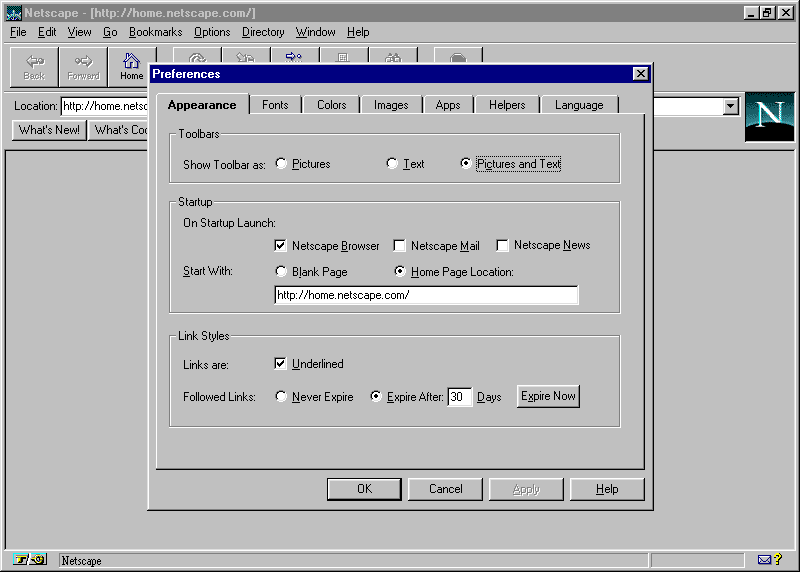The image size is (800, 572).
Task: Click the Help button in Preferences dialog
Action: [x=607, y=489]
